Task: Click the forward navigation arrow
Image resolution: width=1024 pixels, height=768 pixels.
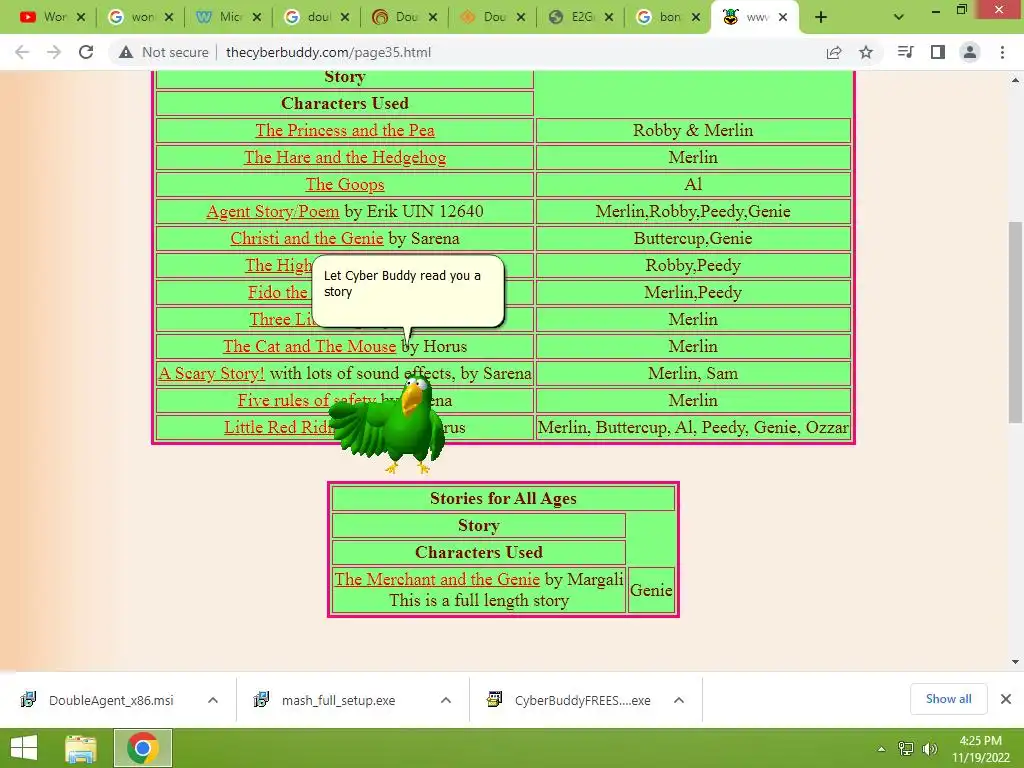Action: coord(54,52)
